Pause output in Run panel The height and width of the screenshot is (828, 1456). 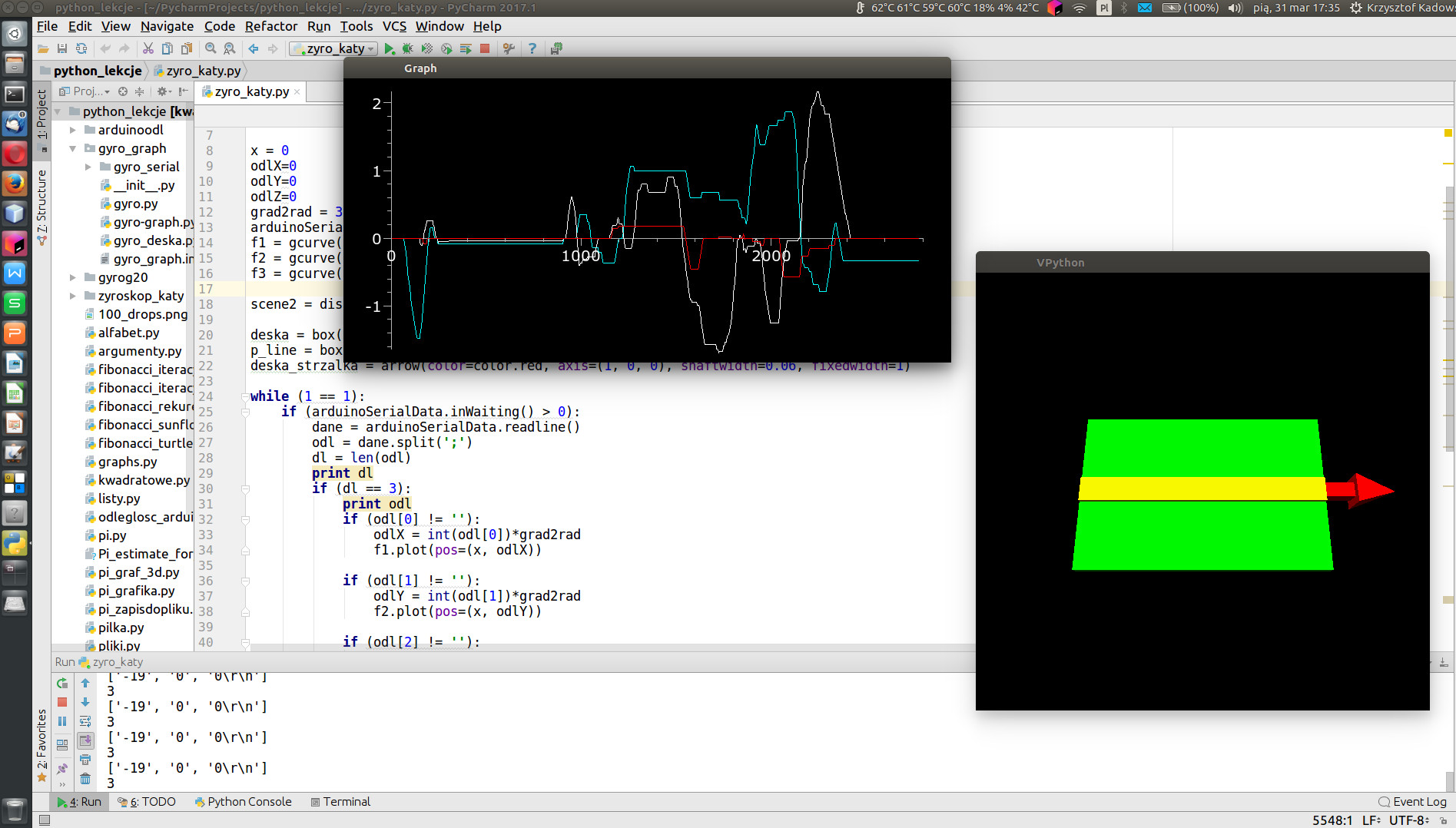[62, 721]
